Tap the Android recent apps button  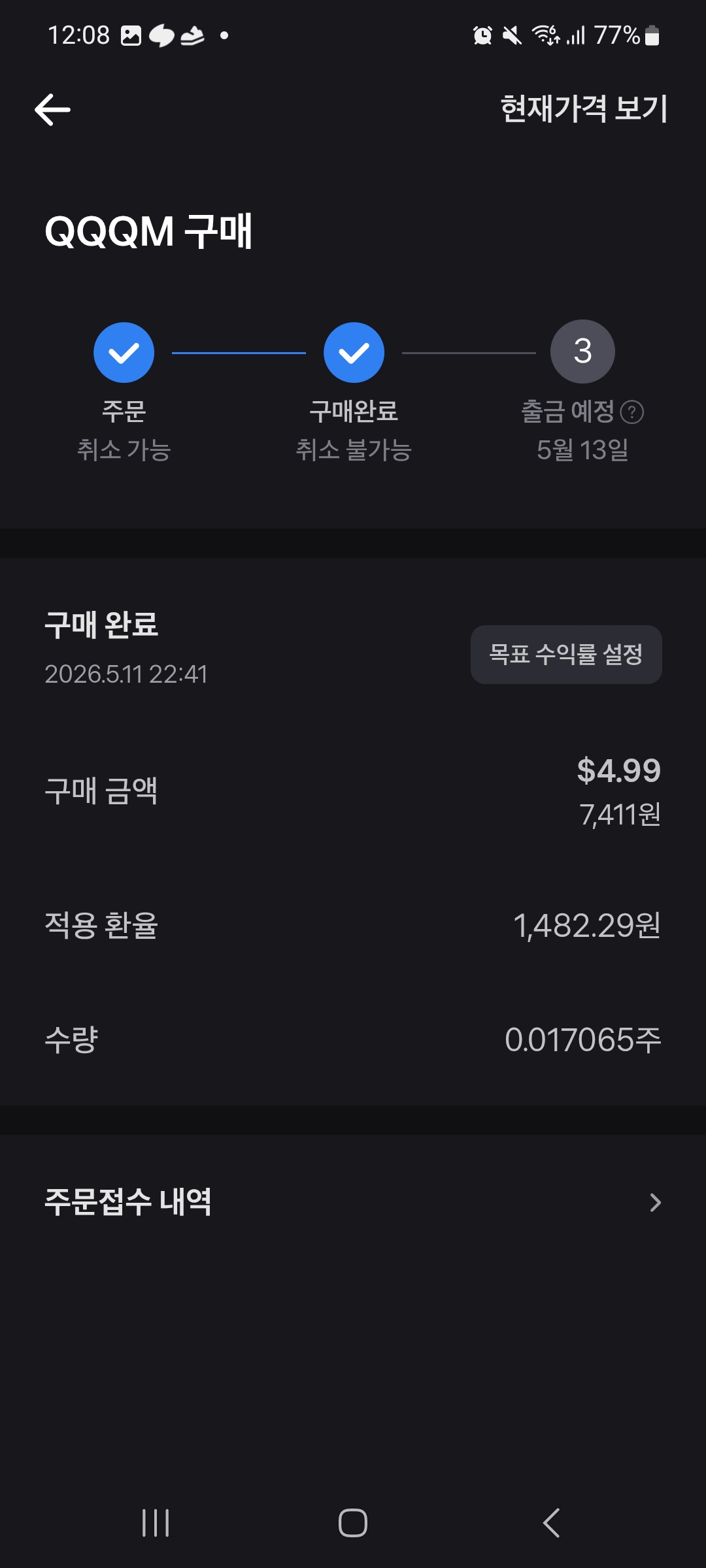[156, 1523]
